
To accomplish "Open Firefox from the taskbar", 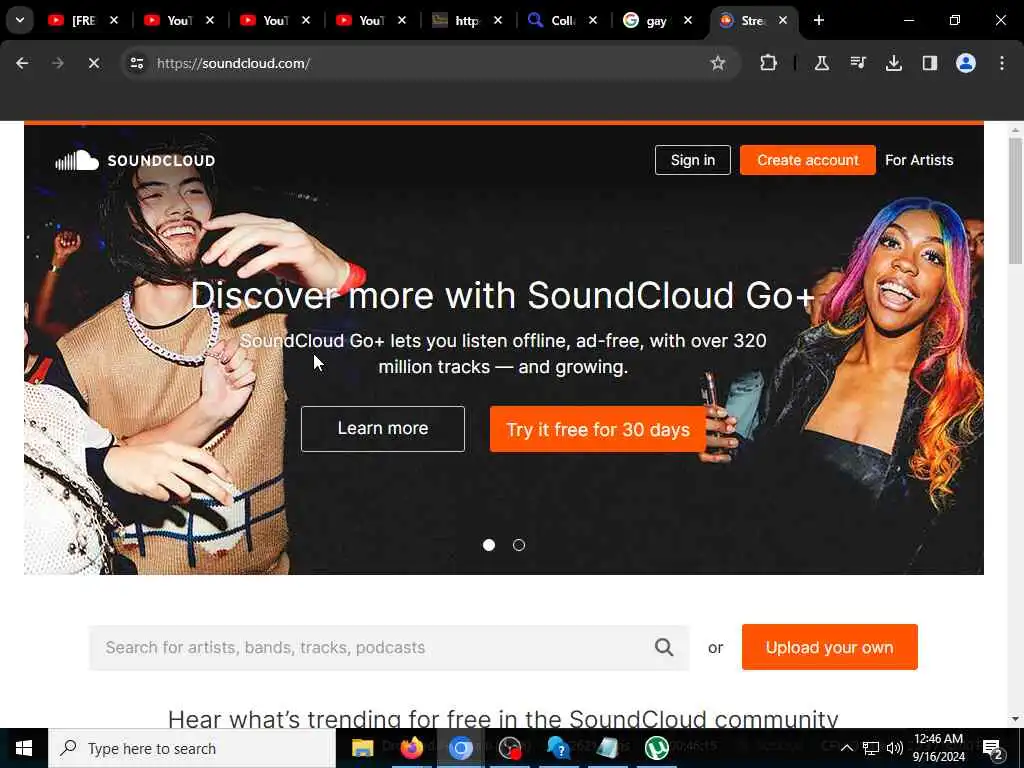I will click(411, 748).
